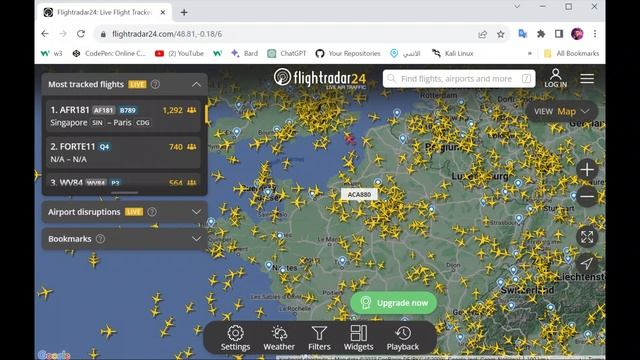Click the tracked flights list scroll handle
640x360 pixels.
click(x=124, y=193)
